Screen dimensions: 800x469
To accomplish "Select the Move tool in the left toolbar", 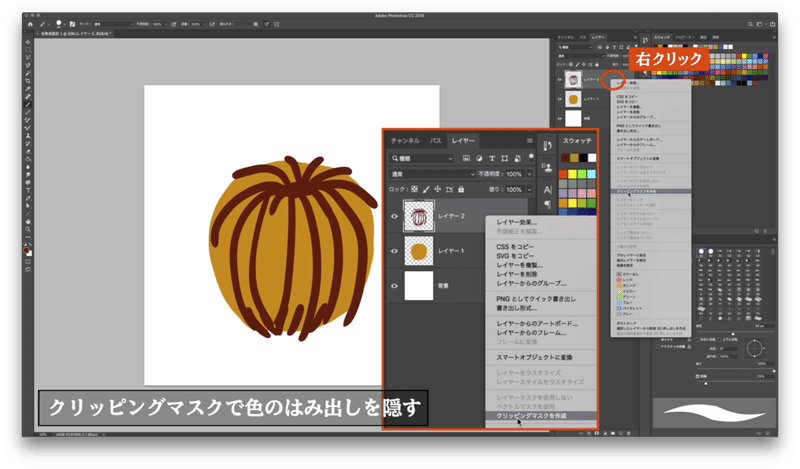I will coord(28,42).
